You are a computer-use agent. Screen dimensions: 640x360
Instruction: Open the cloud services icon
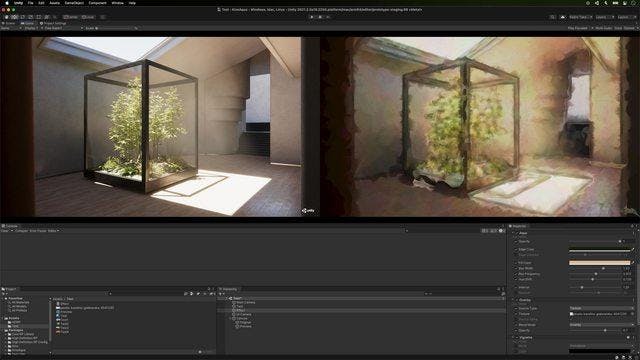click(563, 17)
